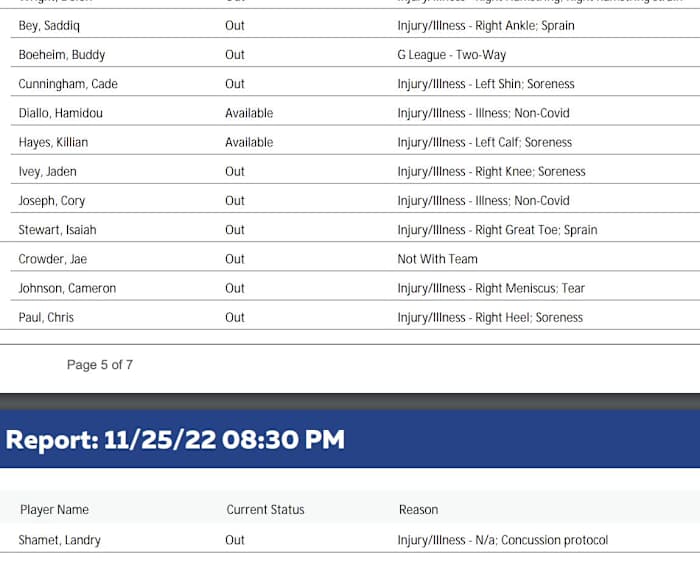Select the Diallo, Hamidou row name

[60, 113]
